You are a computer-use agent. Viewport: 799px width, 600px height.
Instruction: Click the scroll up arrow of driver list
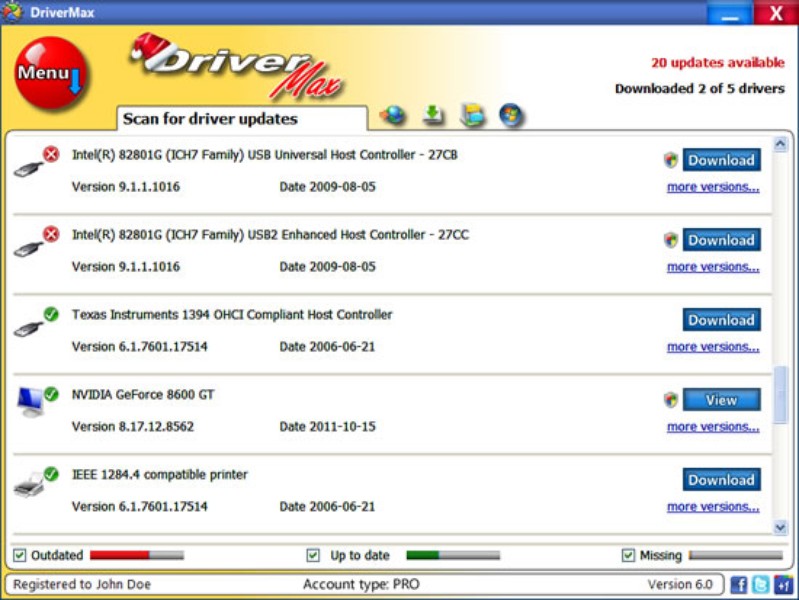click(781, 145)
